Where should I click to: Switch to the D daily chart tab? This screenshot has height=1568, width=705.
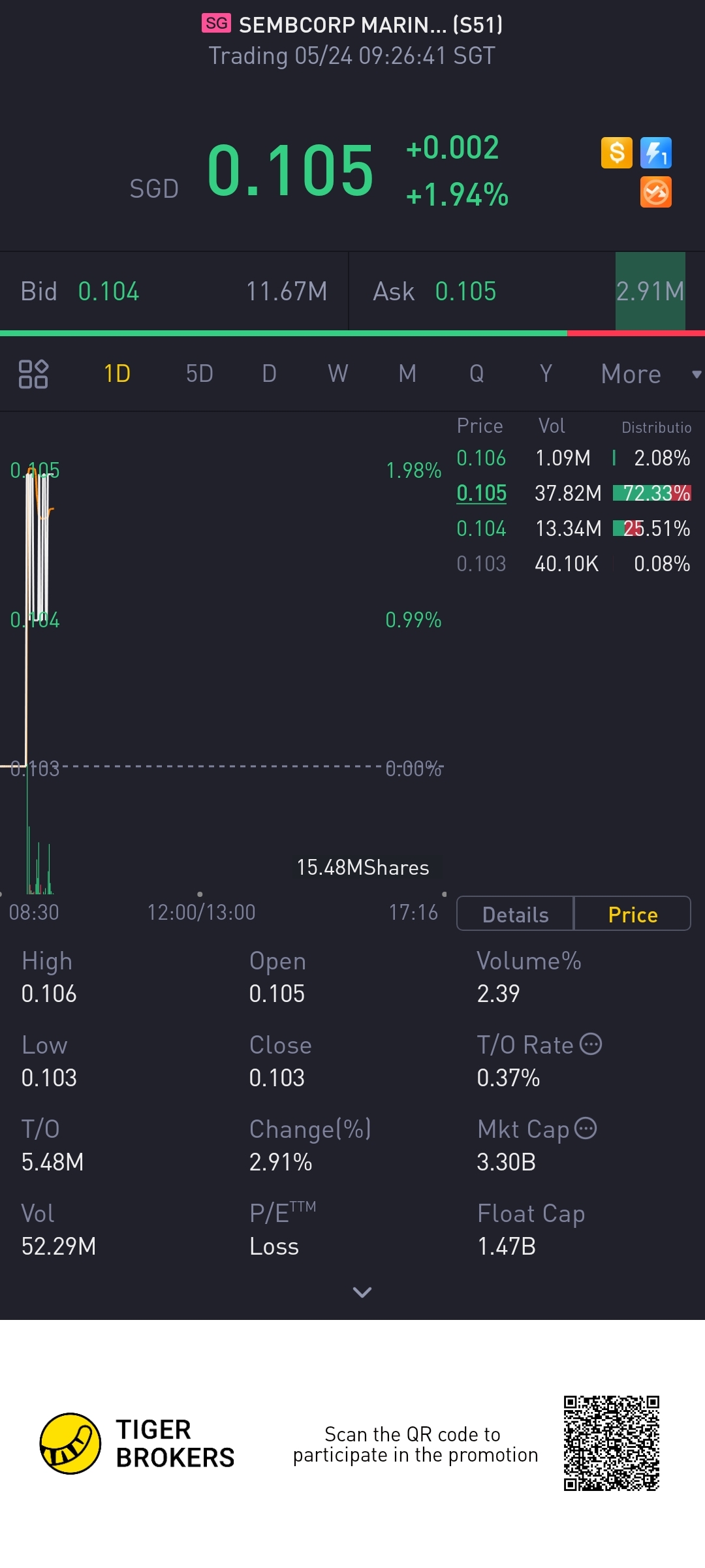(269, 374)
